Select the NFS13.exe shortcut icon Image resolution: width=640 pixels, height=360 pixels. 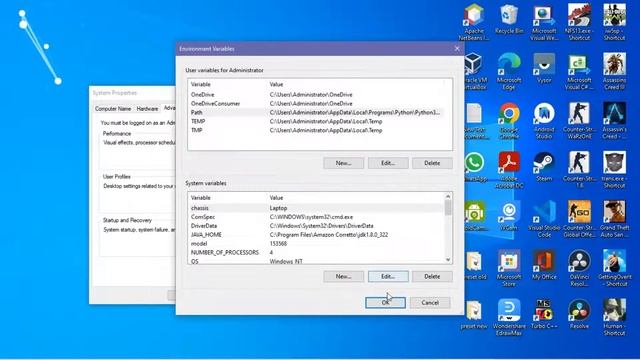[x=579, y=21]
